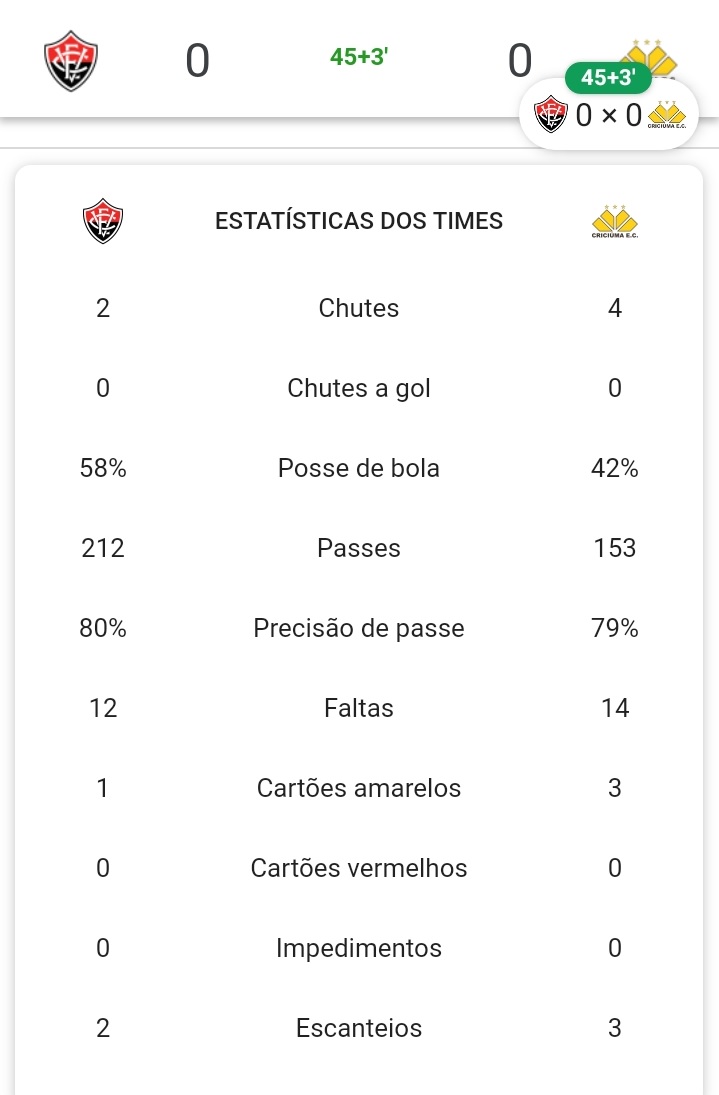Tap Vitória crest inside floating score bubble
This screenshot has height=1095, width=719.
click(551, 114)
